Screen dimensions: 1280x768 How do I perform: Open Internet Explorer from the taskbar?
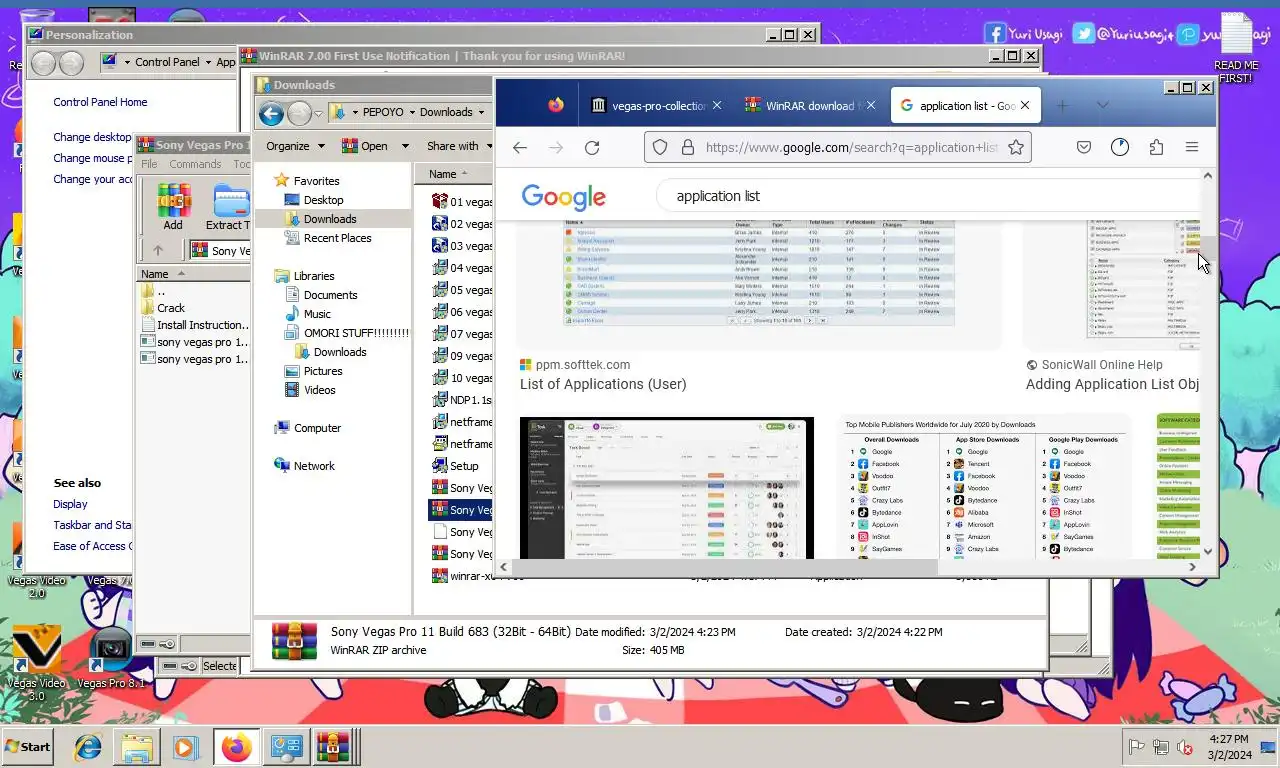click(88, 747)
